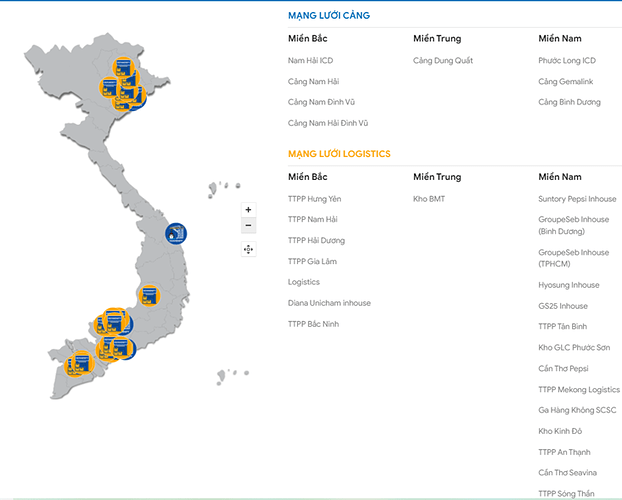Image resolution: width=622 pixels, height=500 pixels.
Task: Open GroupeSeb Inhouse (TPHCM) link
Action: tap(574, 258)
